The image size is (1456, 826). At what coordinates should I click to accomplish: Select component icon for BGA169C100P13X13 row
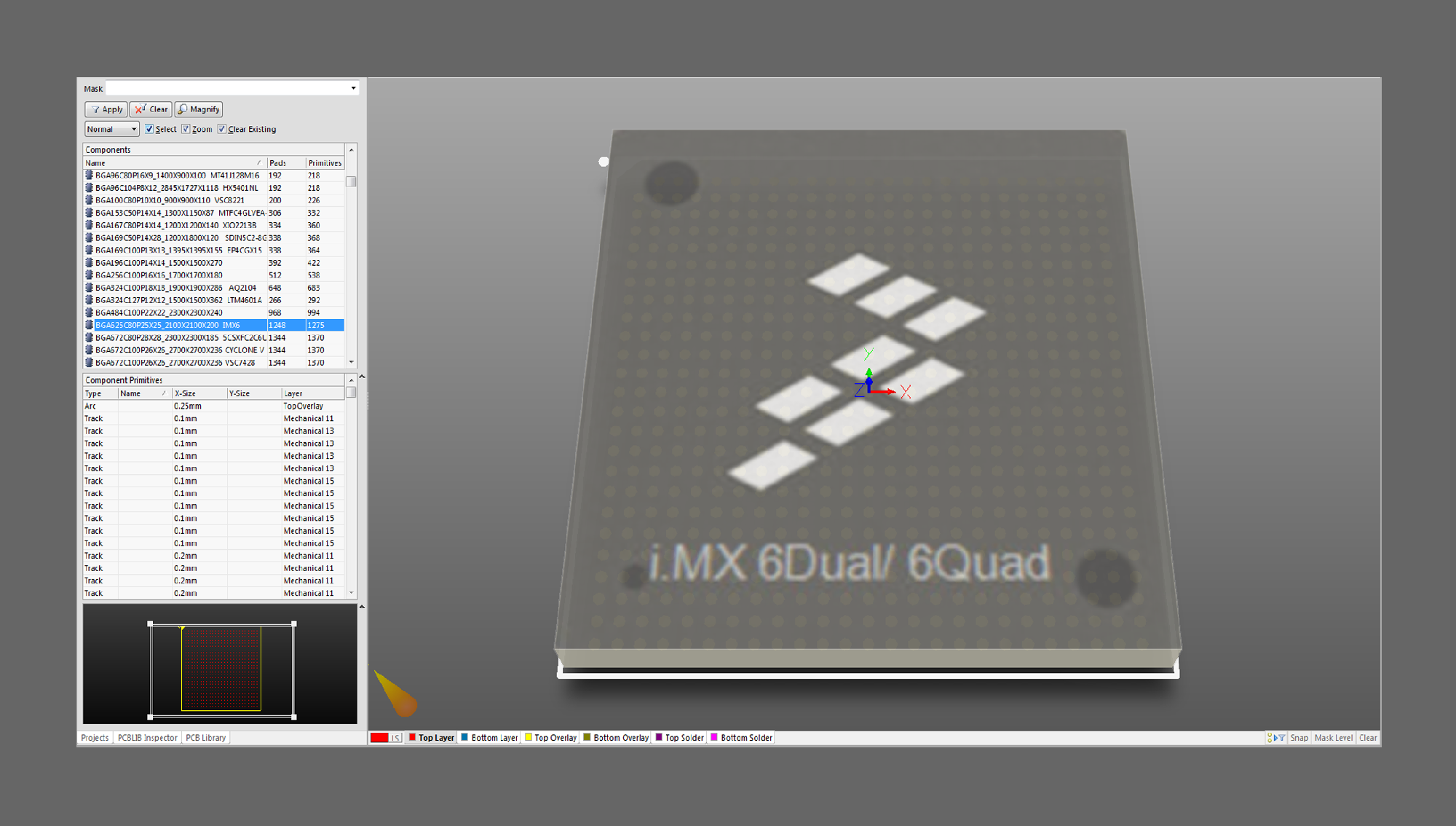(90, 250)
